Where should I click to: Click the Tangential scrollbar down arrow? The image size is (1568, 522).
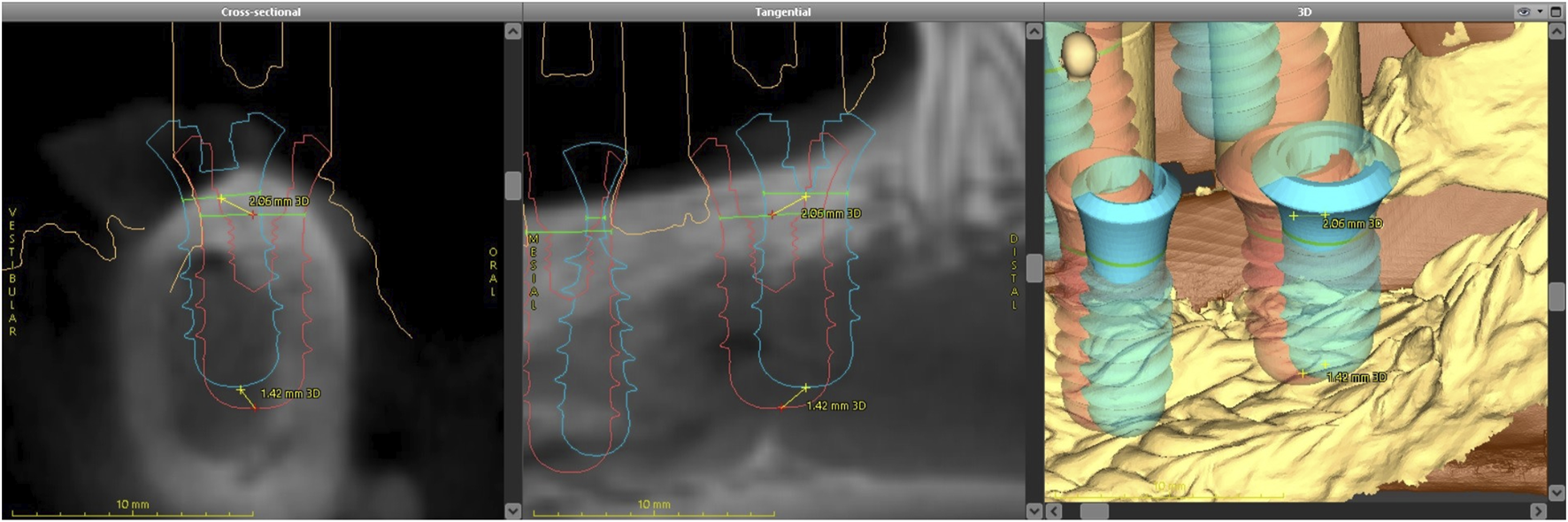tap(1034, 510)
